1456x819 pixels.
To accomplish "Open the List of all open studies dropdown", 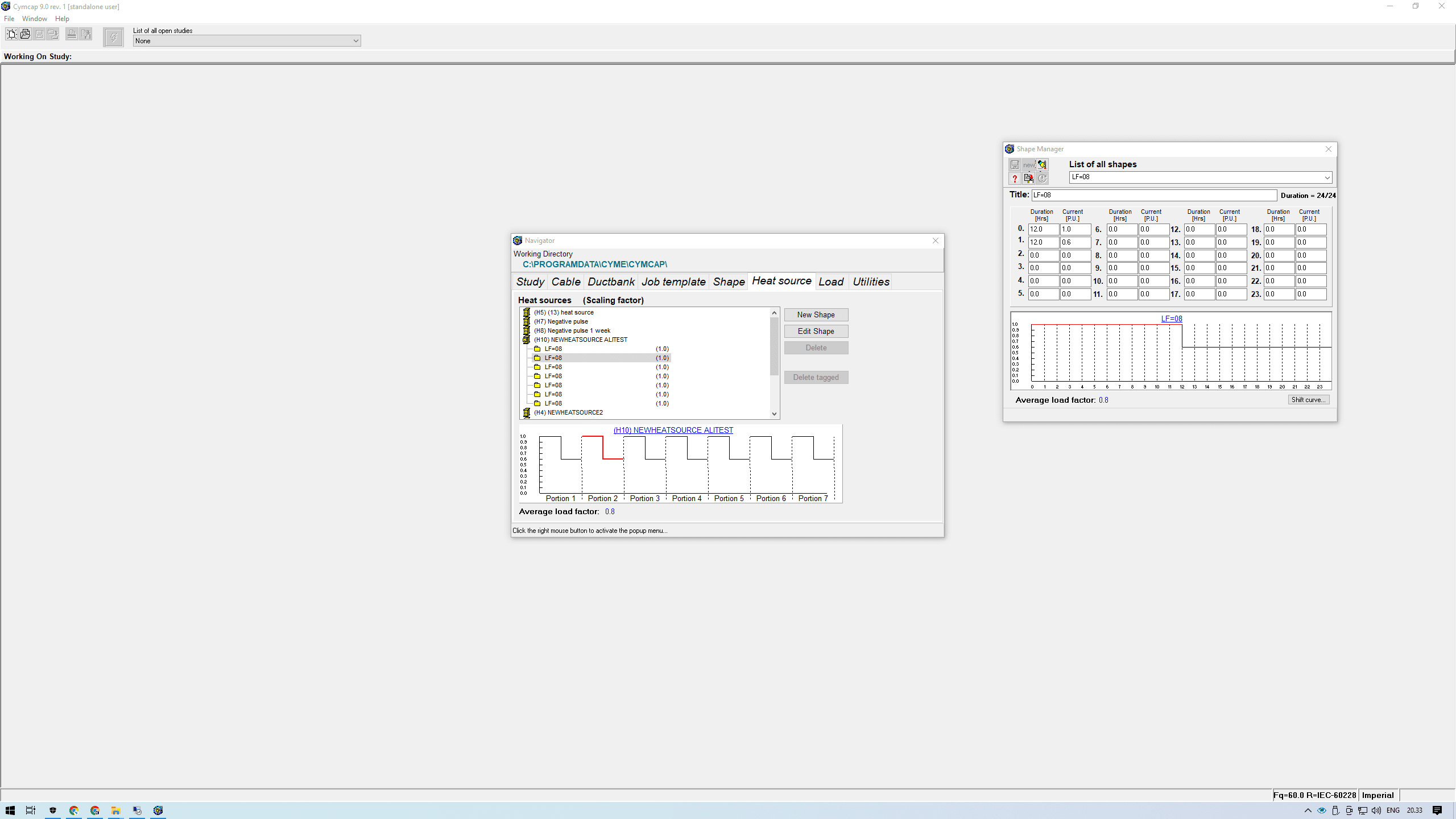I will (356, 40).
